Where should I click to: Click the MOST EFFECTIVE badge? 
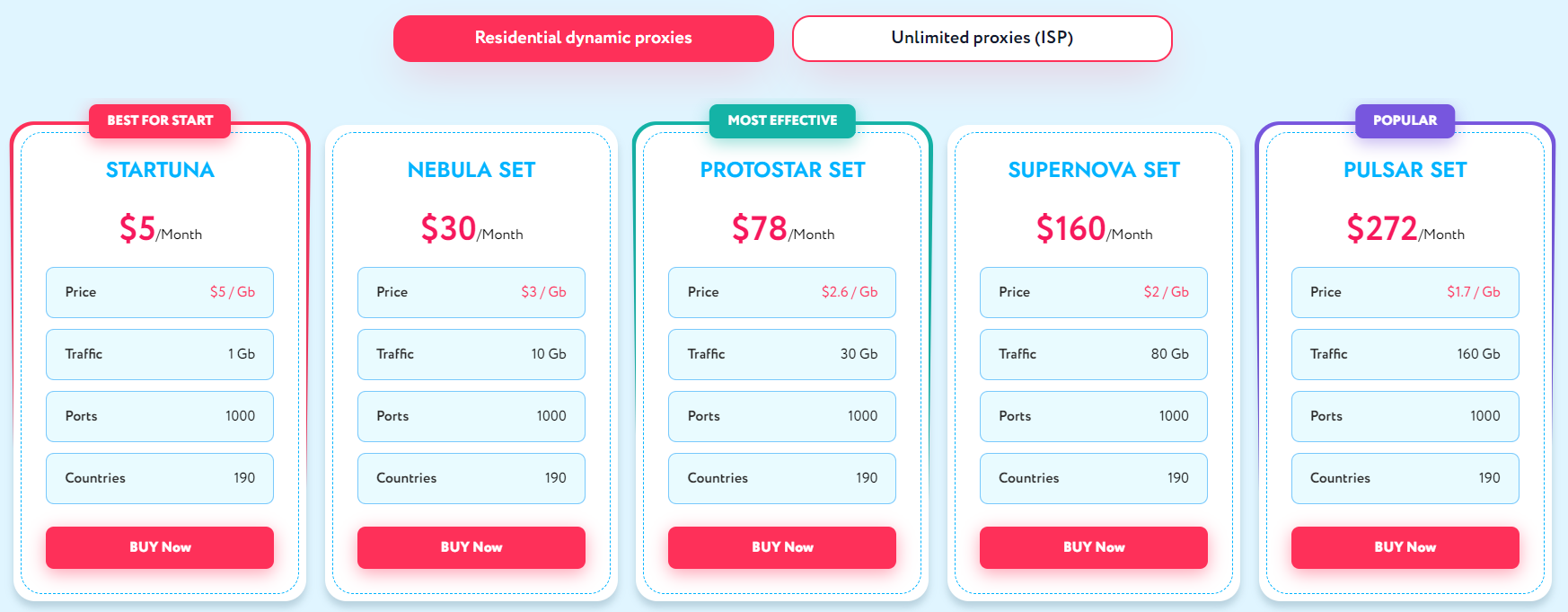pos(782,120)
